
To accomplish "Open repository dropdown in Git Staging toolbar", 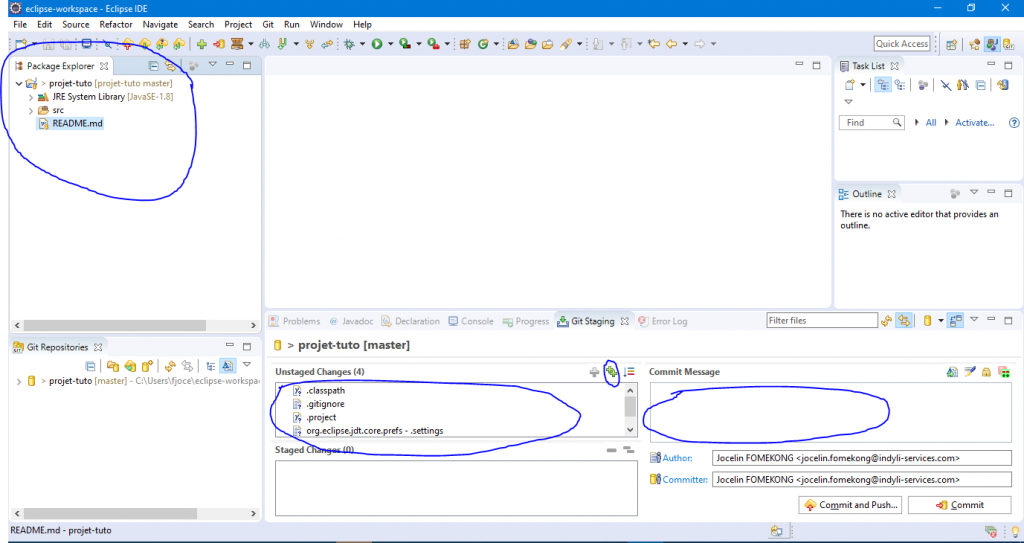I will 941,320.
